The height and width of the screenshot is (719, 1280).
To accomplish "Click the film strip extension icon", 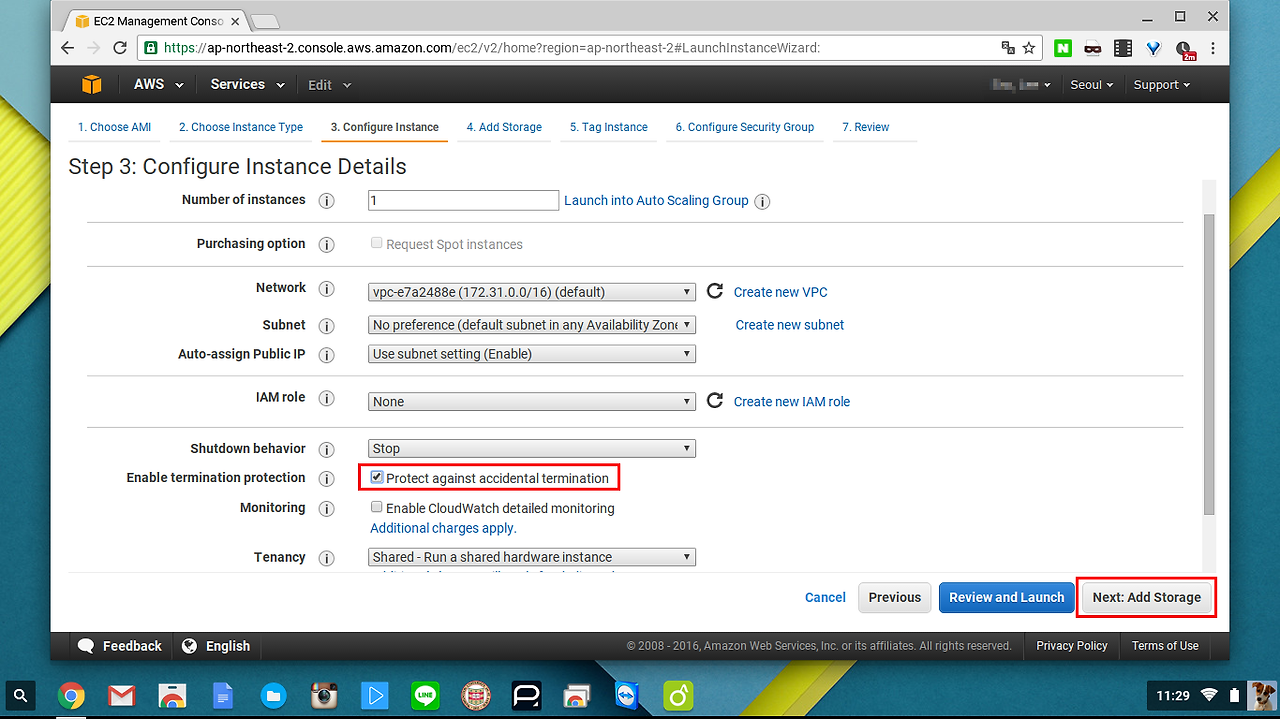I will click(x=1123, y=47).
